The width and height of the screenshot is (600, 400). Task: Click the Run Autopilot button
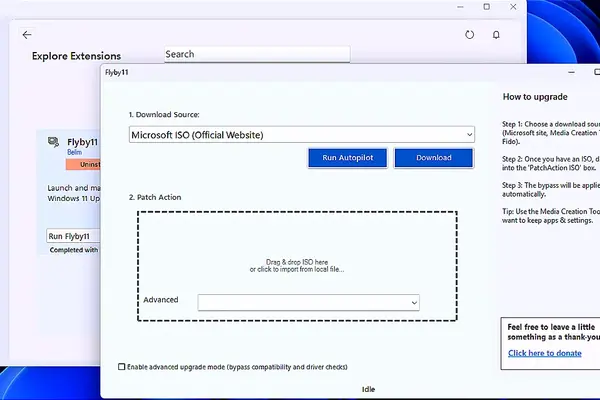coord(347,158)
